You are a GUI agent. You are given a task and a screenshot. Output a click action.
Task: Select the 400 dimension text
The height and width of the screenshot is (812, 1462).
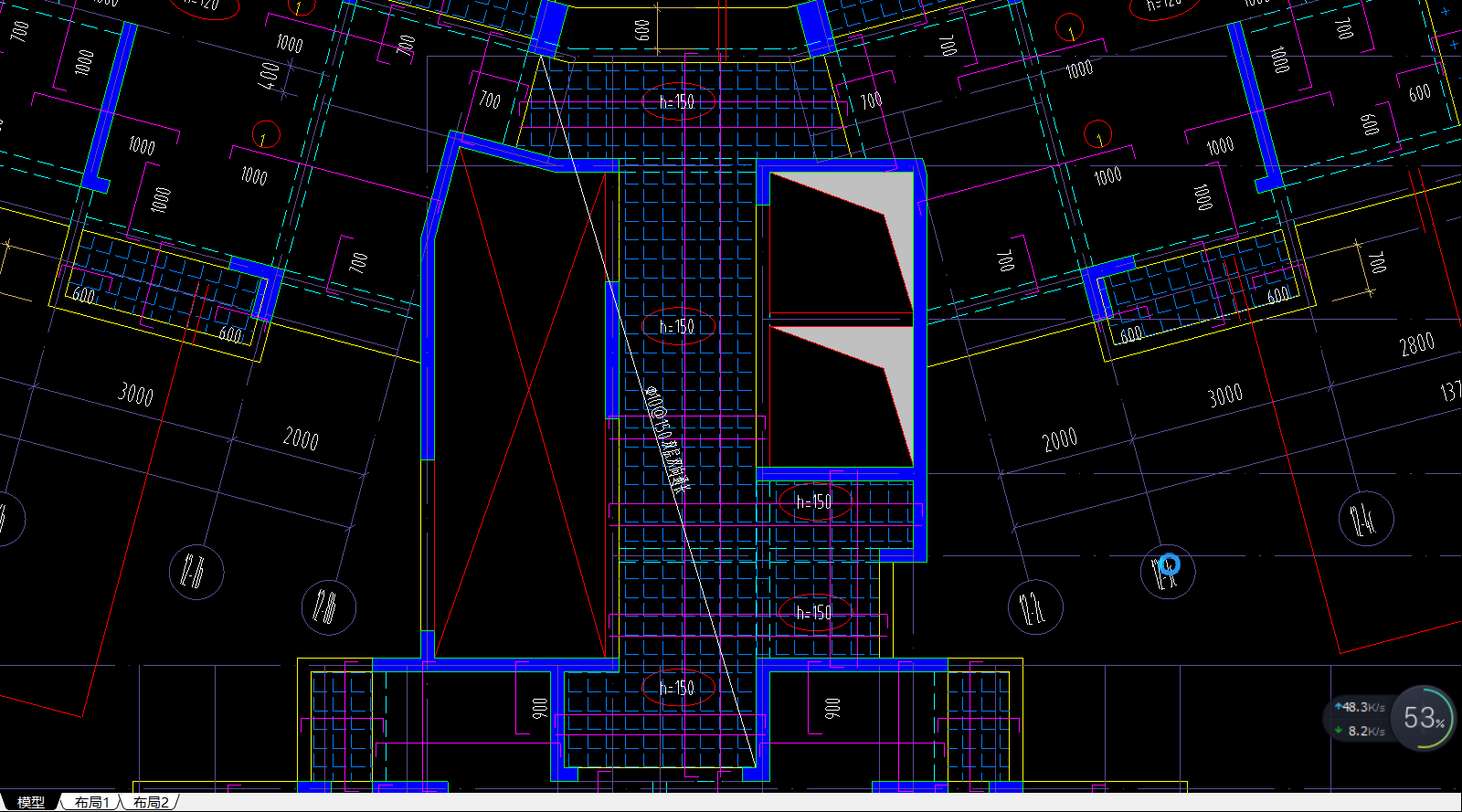[x=270, y=74]
